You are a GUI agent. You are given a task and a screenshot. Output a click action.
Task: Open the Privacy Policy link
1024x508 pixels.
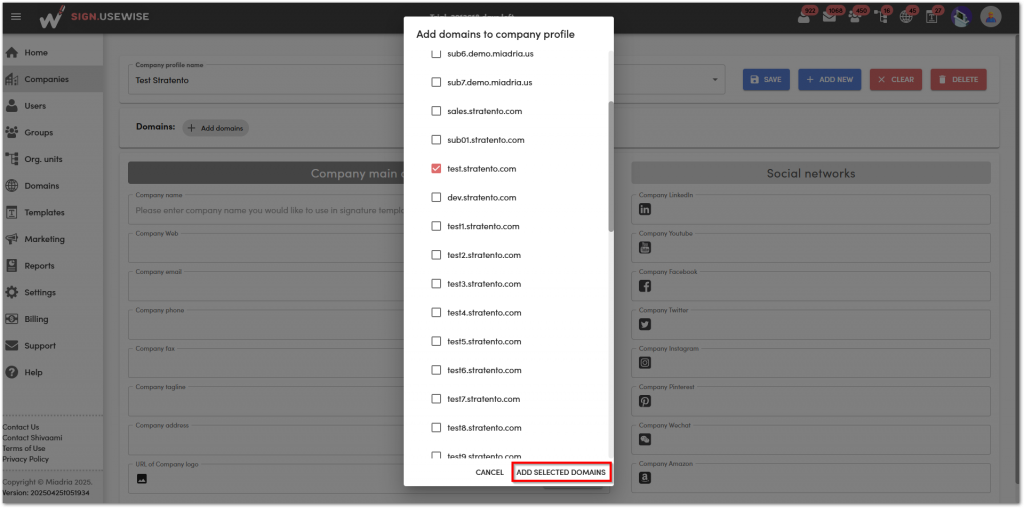pyautogui.click(x=25, y=459)
